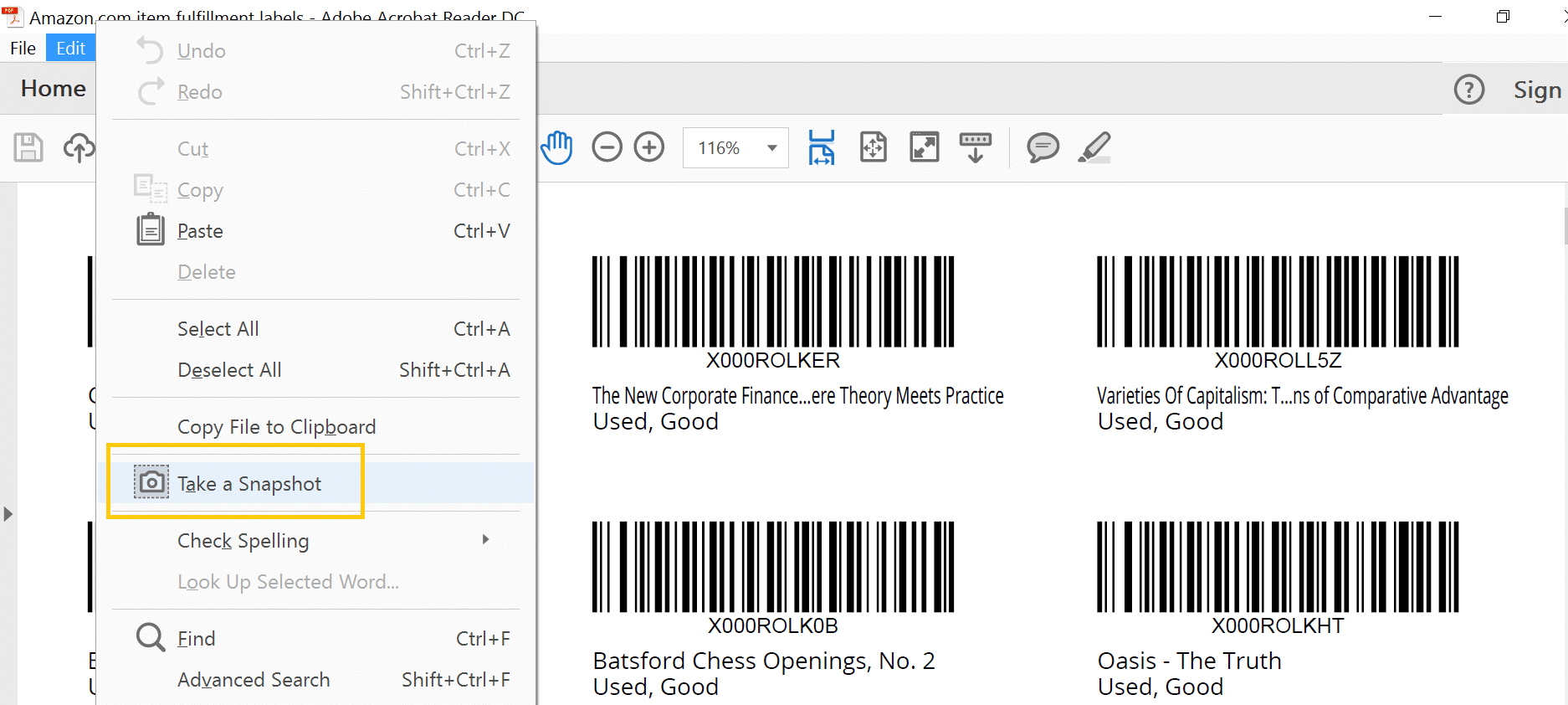Choose Copy File to Clipboard
The height and width of the screenshot is (705, 1568).
point(316,426)
